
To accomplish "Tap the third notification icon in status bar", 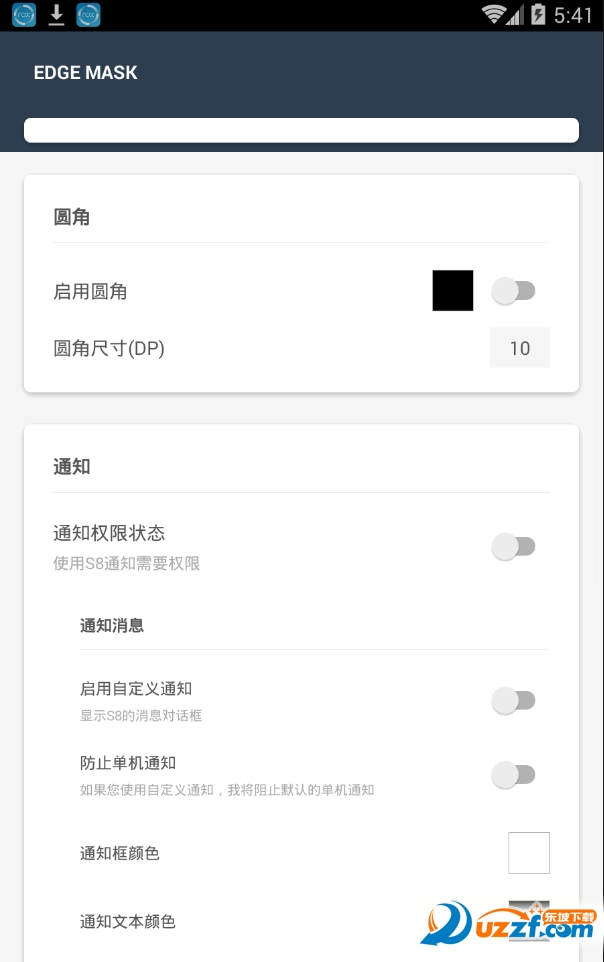I will 88,15.
